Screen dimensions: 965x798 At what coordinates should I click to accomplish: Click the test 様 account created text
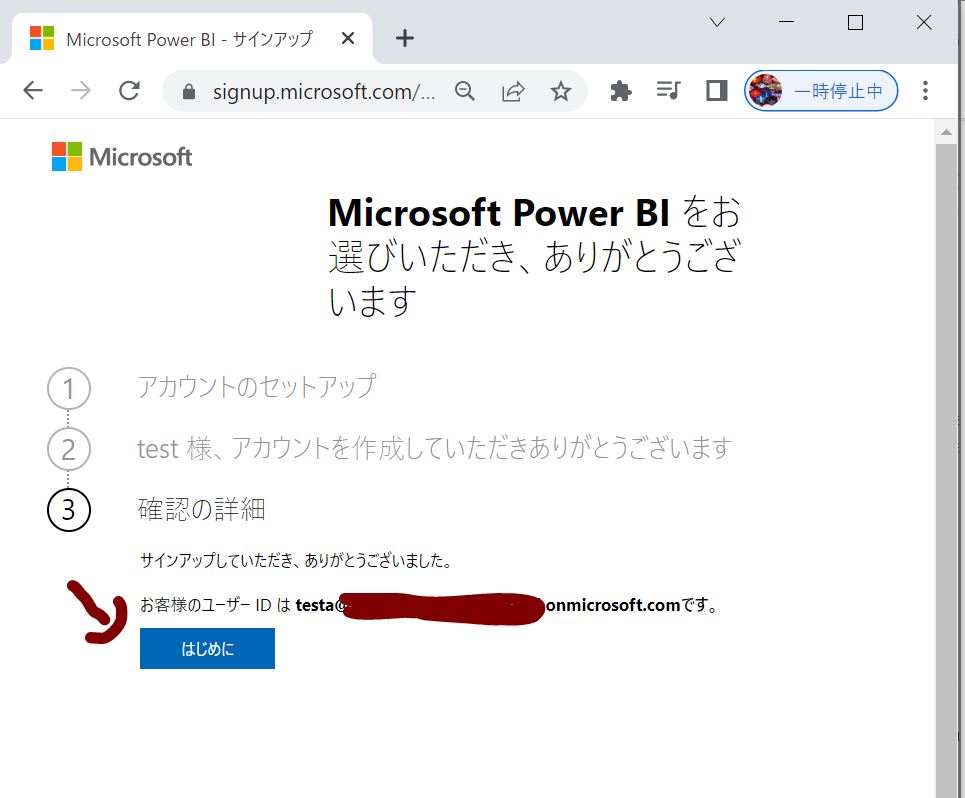(x=434, y=449)
